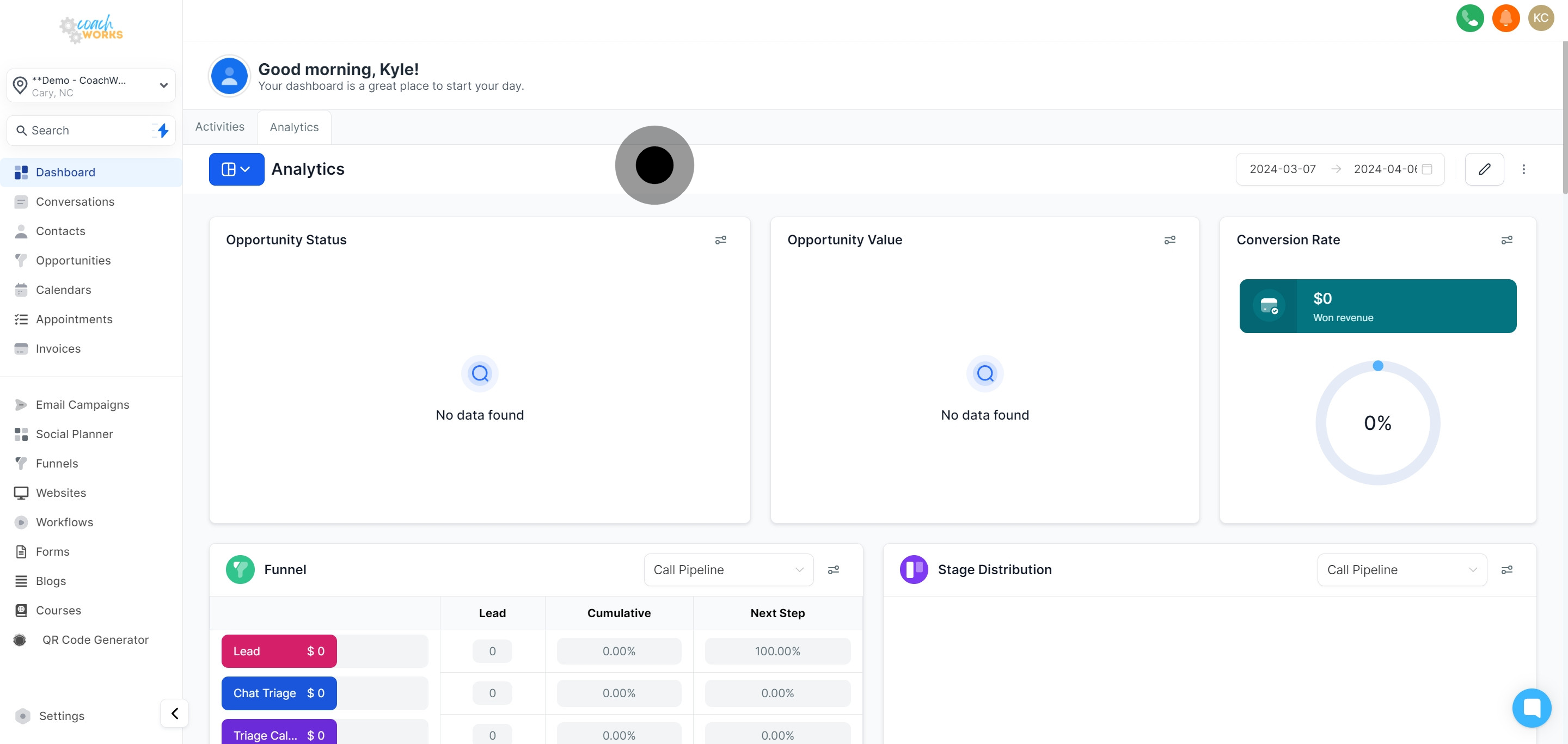This screenshot has height=744, width=1568.
Task: Expand the blue dashboard layout selector
Action: 236,169
